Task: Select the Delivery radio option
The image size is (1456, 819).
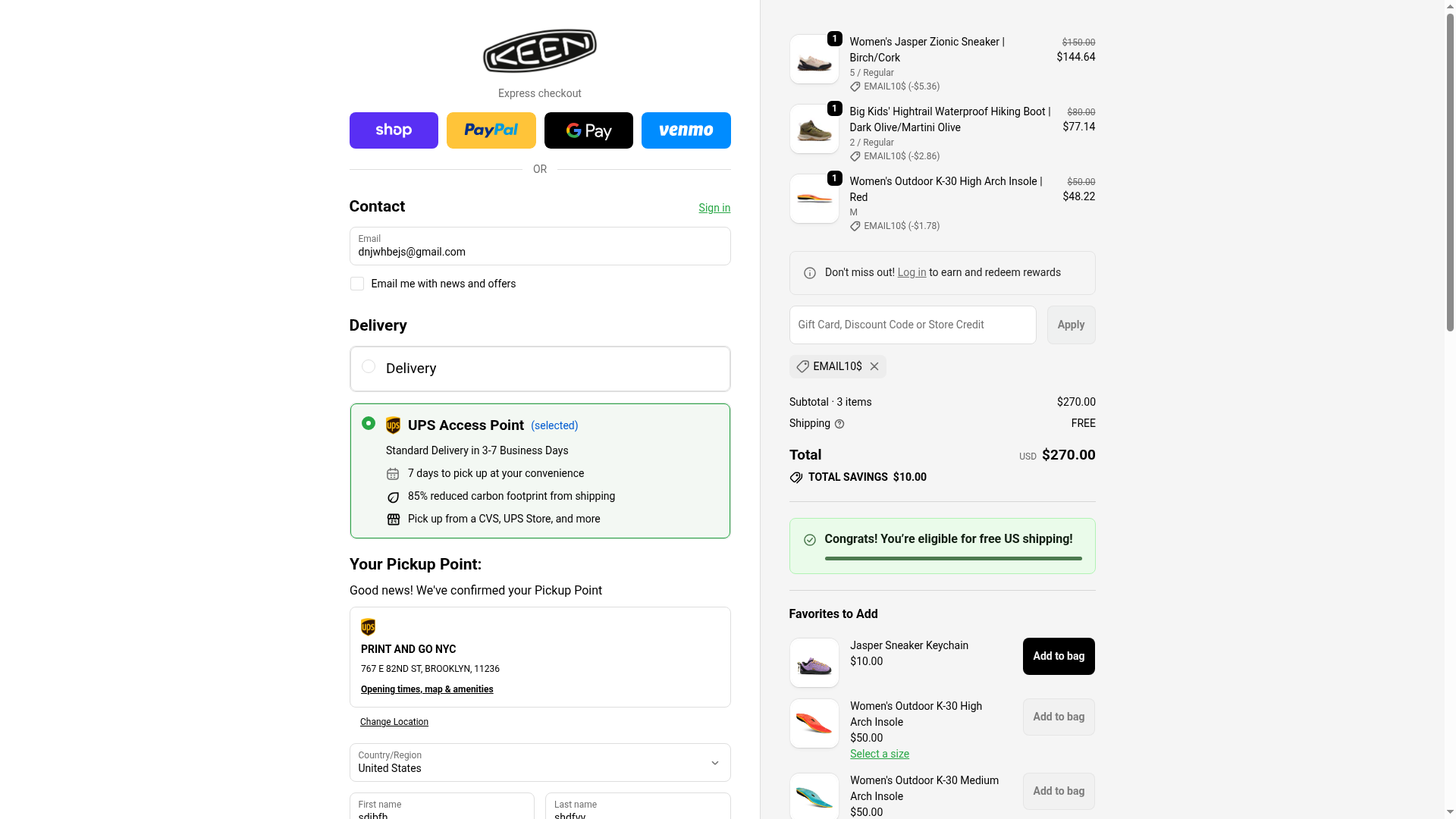Action: tap(369, 367)
